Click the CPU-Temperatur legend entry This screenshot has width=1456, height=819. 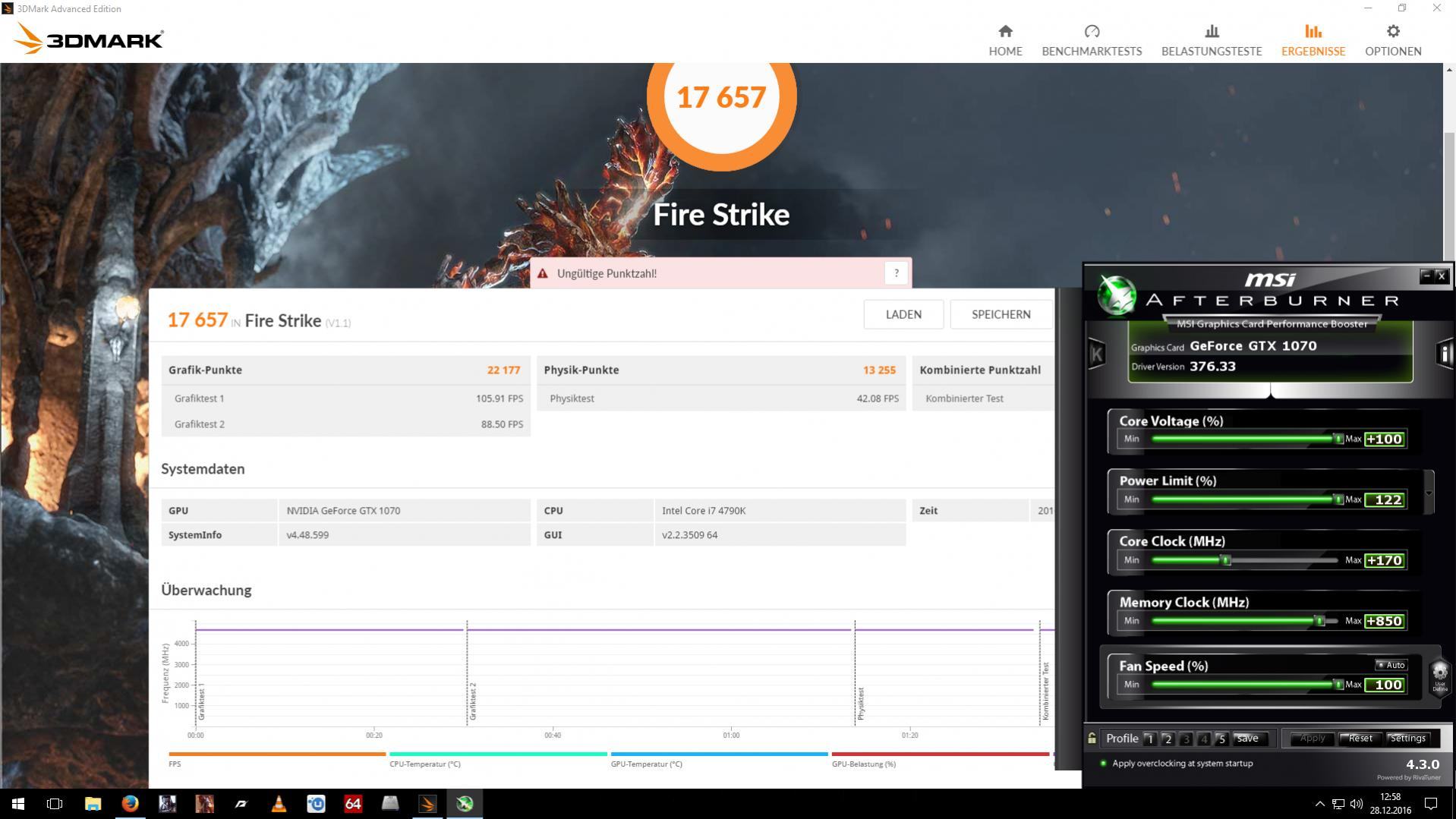pyautogui.click(x=498, y=759)
